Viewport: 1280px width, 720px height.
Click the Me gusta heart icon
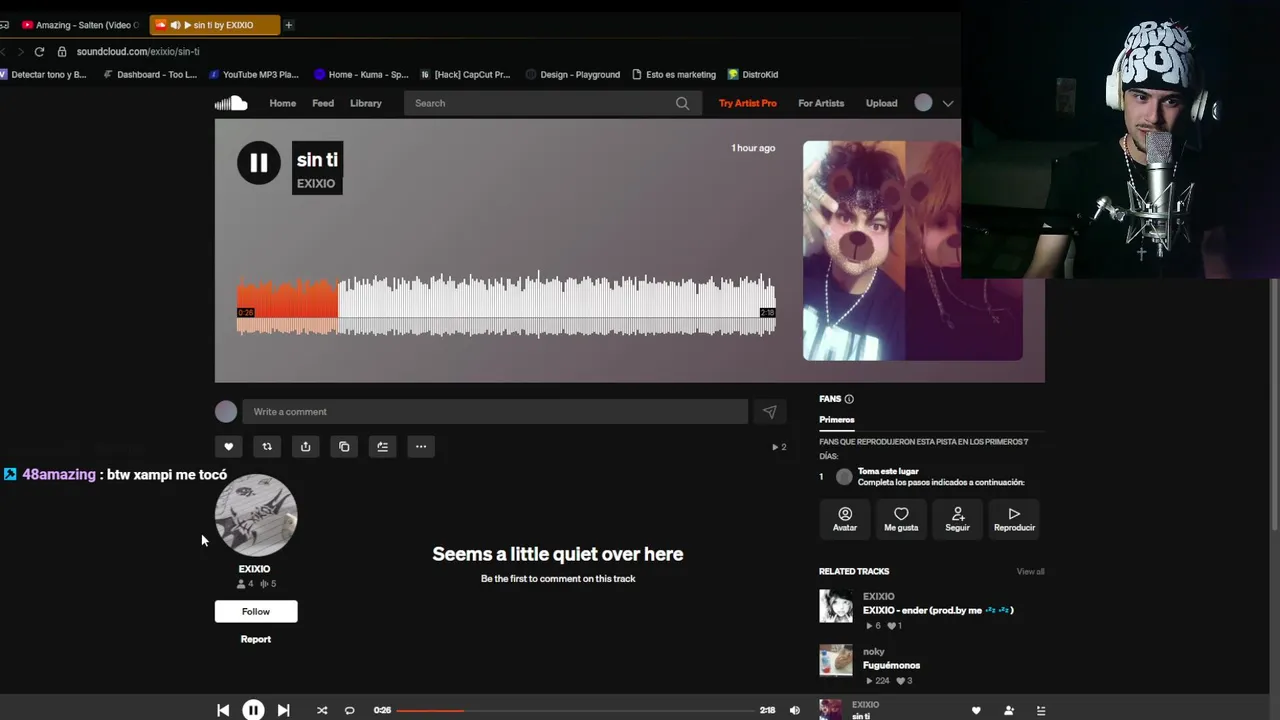point(901,518)
